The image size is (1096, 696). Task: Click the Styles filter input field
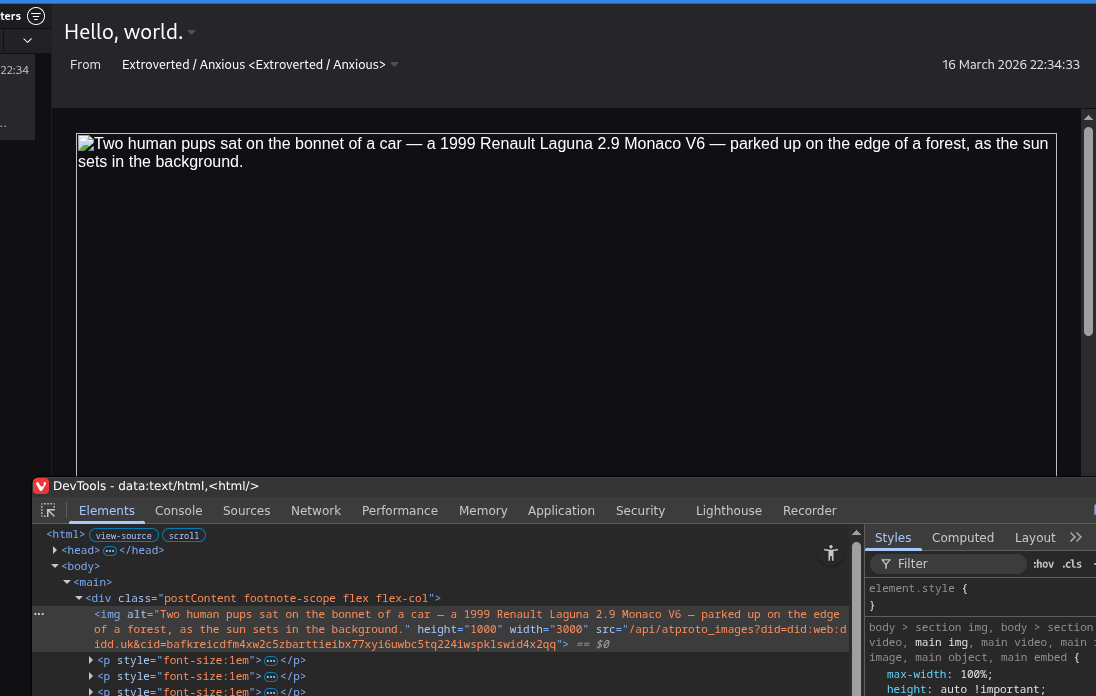click(x=955, y=564)
